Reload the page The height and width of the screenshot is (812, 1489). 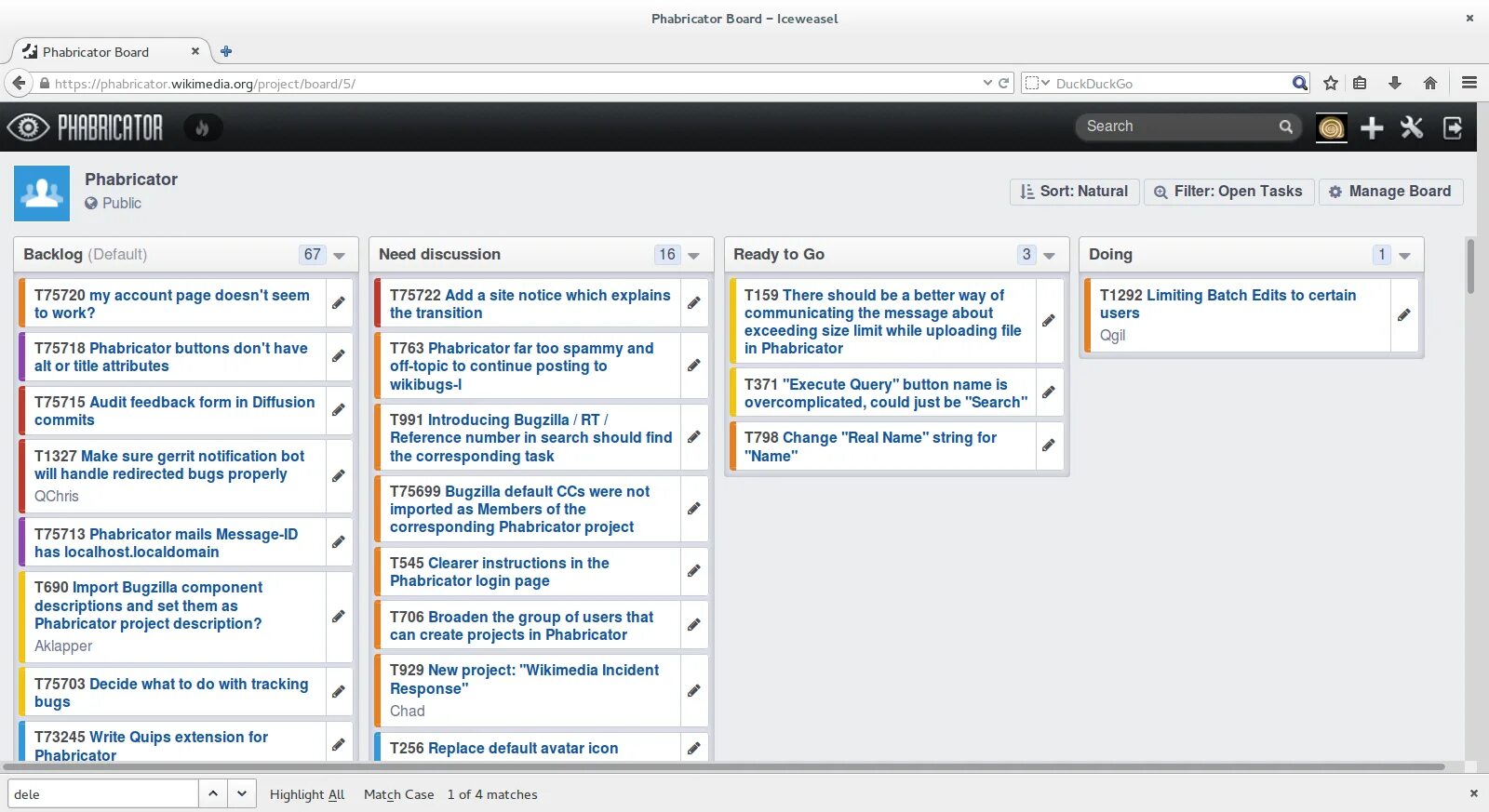click(1004, 83)
